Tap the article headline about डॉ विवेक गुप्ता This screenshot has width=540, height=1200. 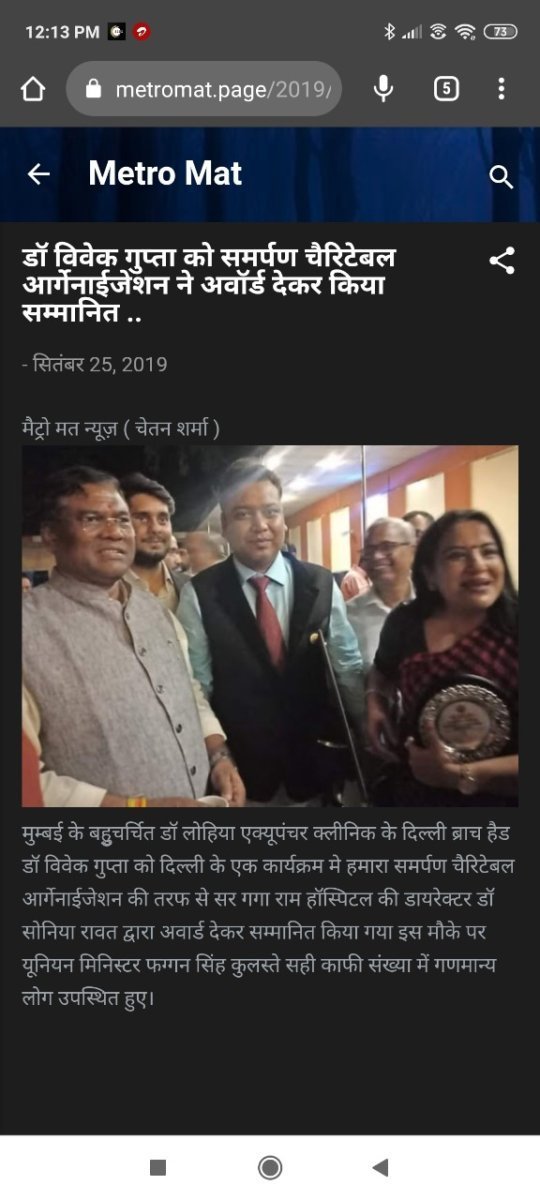click(209, 285)
